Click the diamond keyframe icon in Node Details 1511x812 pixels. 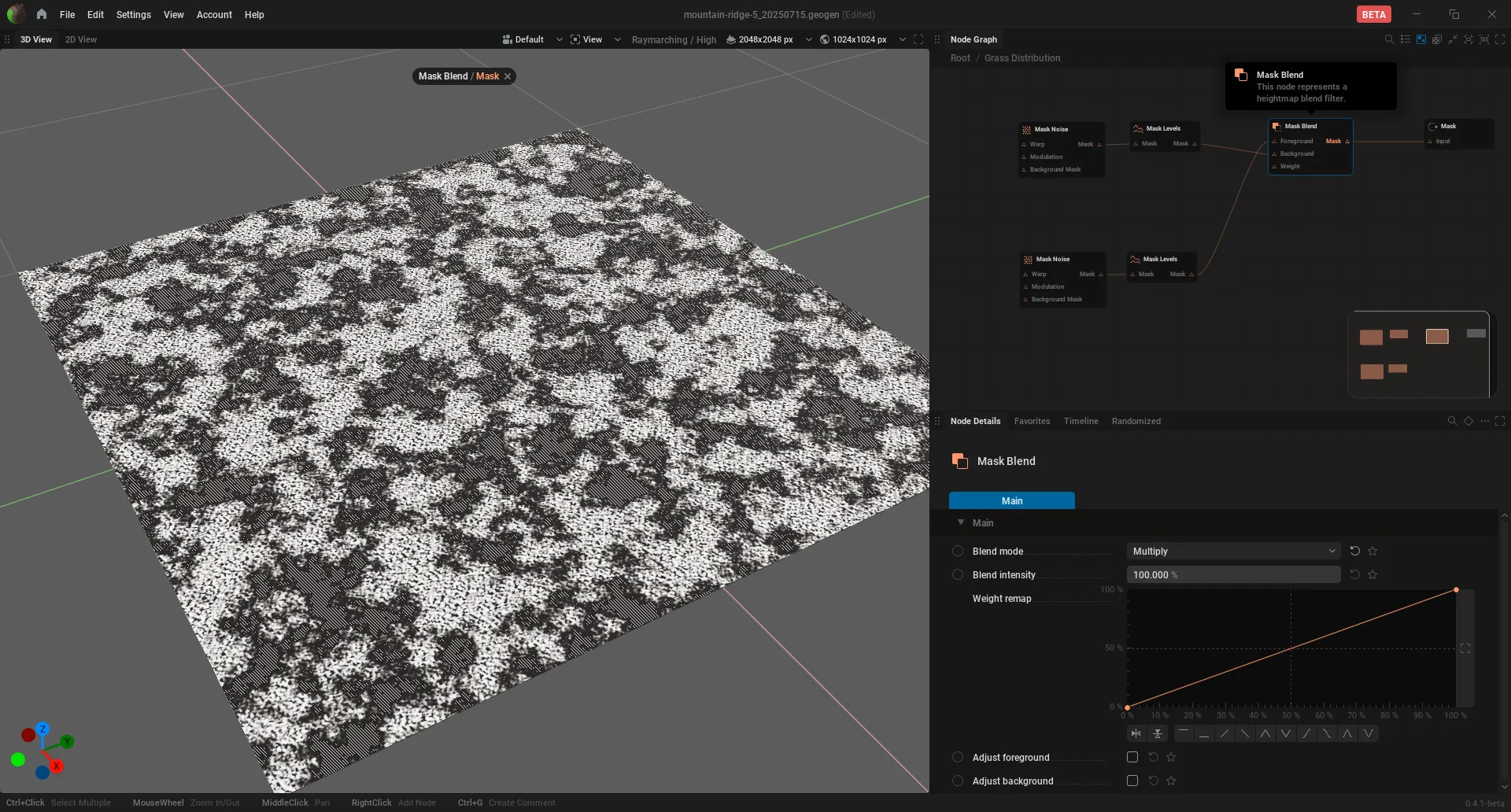[x=1469, y=421]
